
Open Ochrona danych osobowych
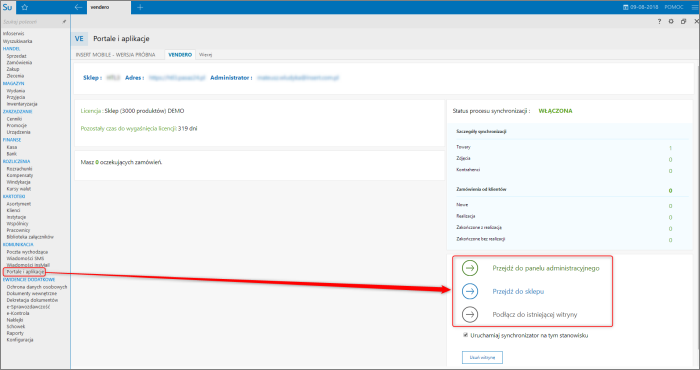(37, 287)
